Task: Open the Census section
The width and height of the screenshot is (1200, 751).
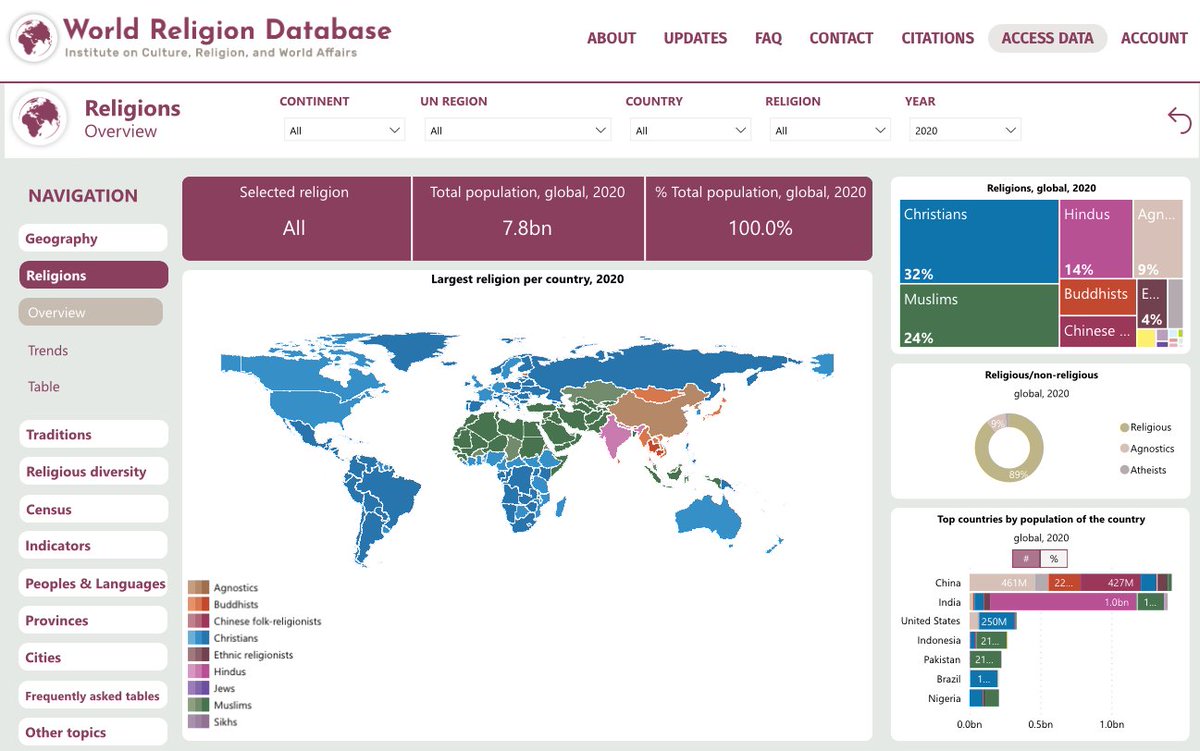Action: tap(93, 509)
